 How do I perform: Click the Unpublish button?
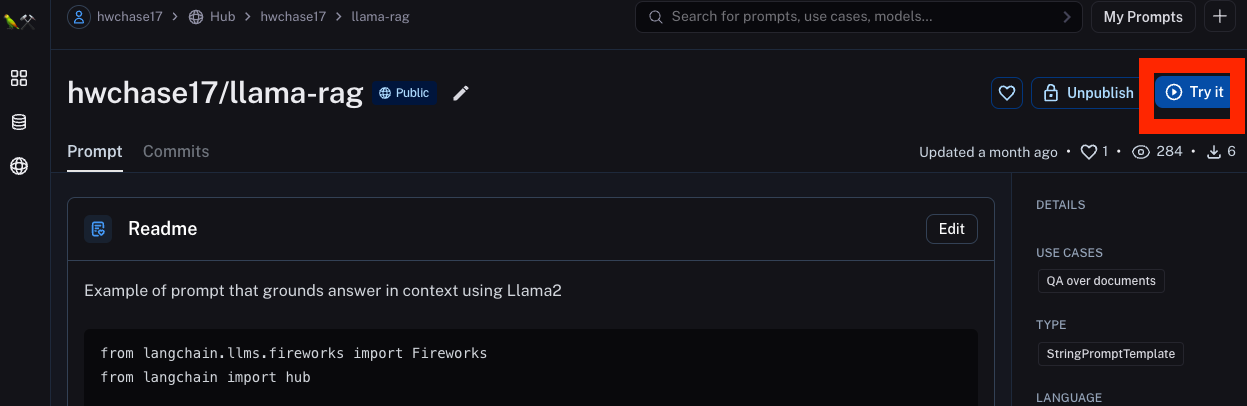[1087, 93]
